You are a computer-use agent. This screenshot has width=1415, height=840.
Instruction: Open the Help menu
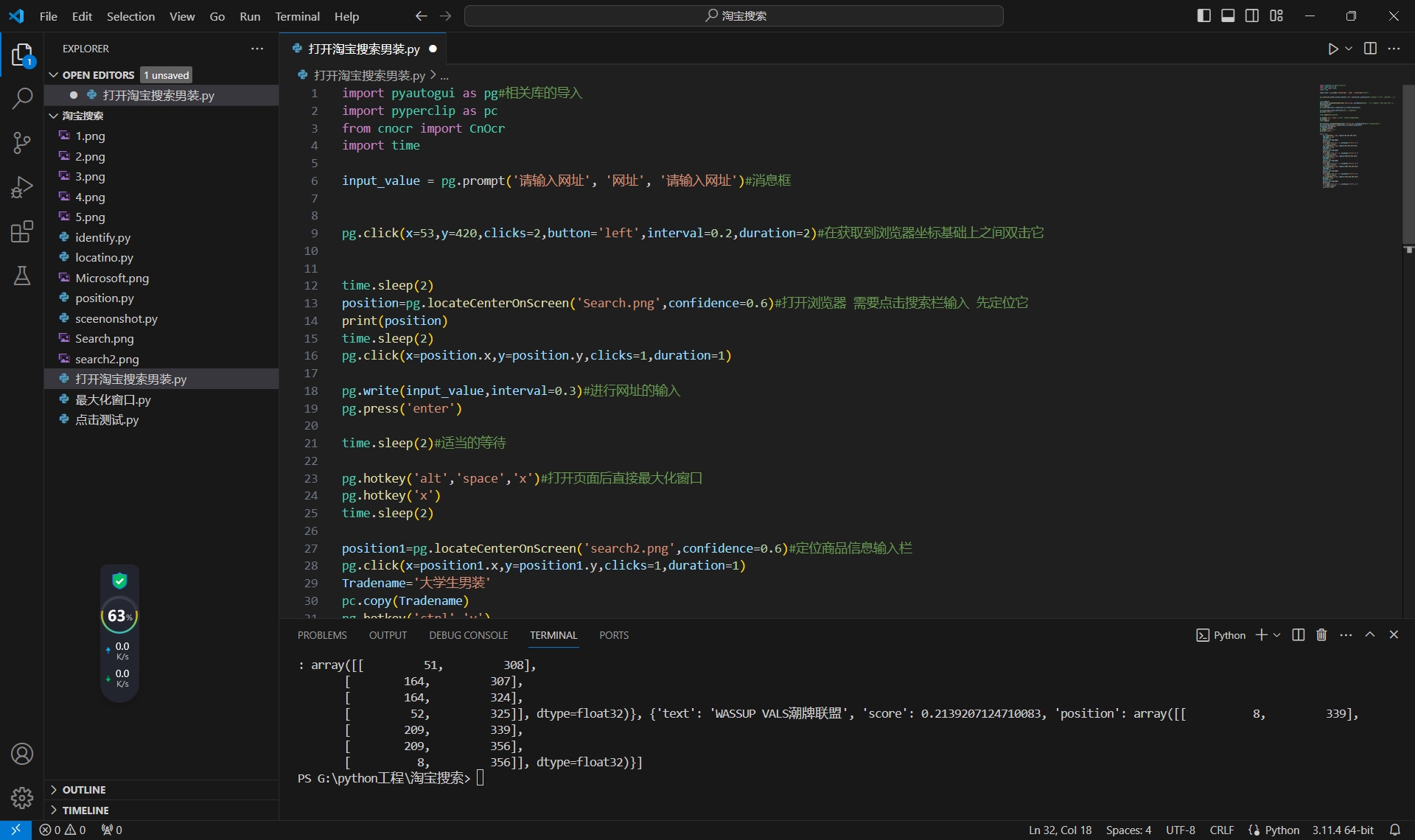[346, 16]
